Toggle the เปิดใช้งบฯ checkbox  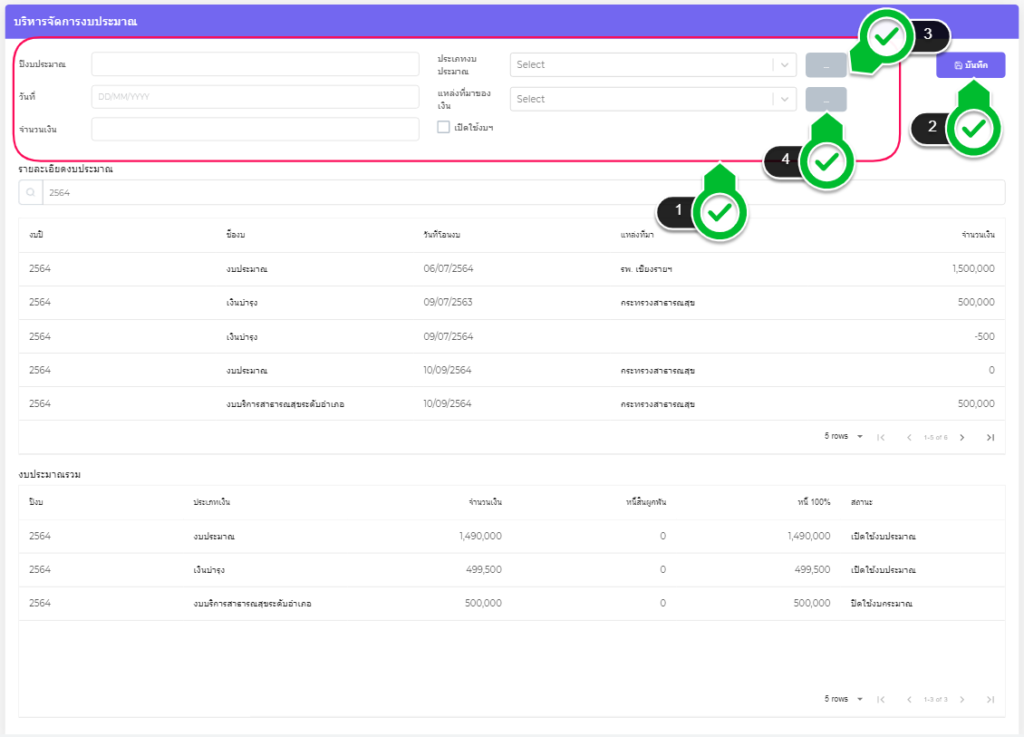coord(444,127)
